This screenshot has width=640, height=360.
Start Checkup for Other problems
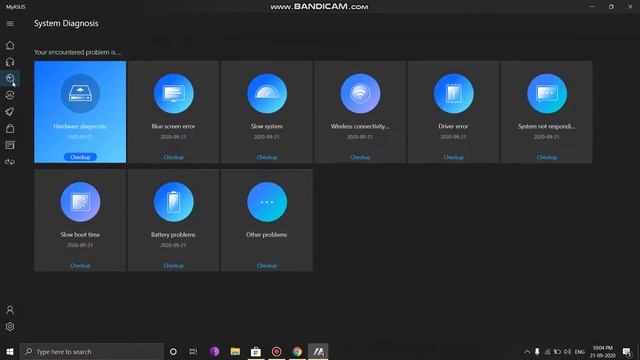(267, 266)
